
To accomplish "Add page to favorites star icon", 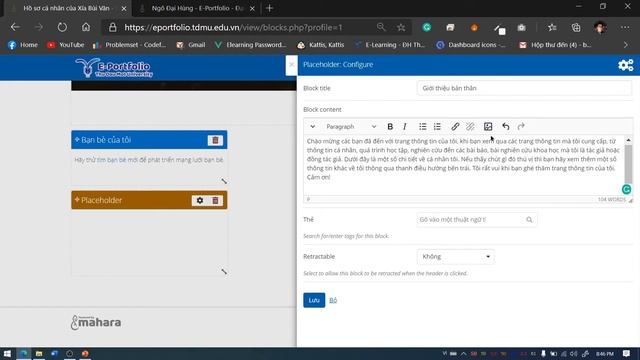I will (401, 27).
